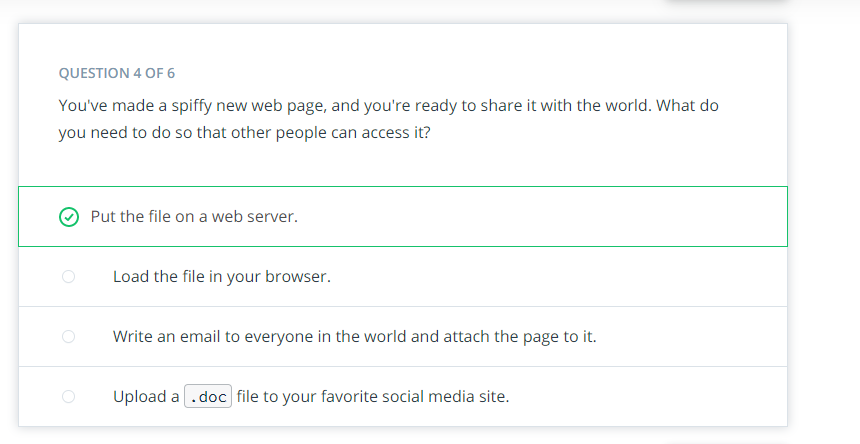
Task: Click the "Put the file on a web server." text
Action: (x=194, y=217)
